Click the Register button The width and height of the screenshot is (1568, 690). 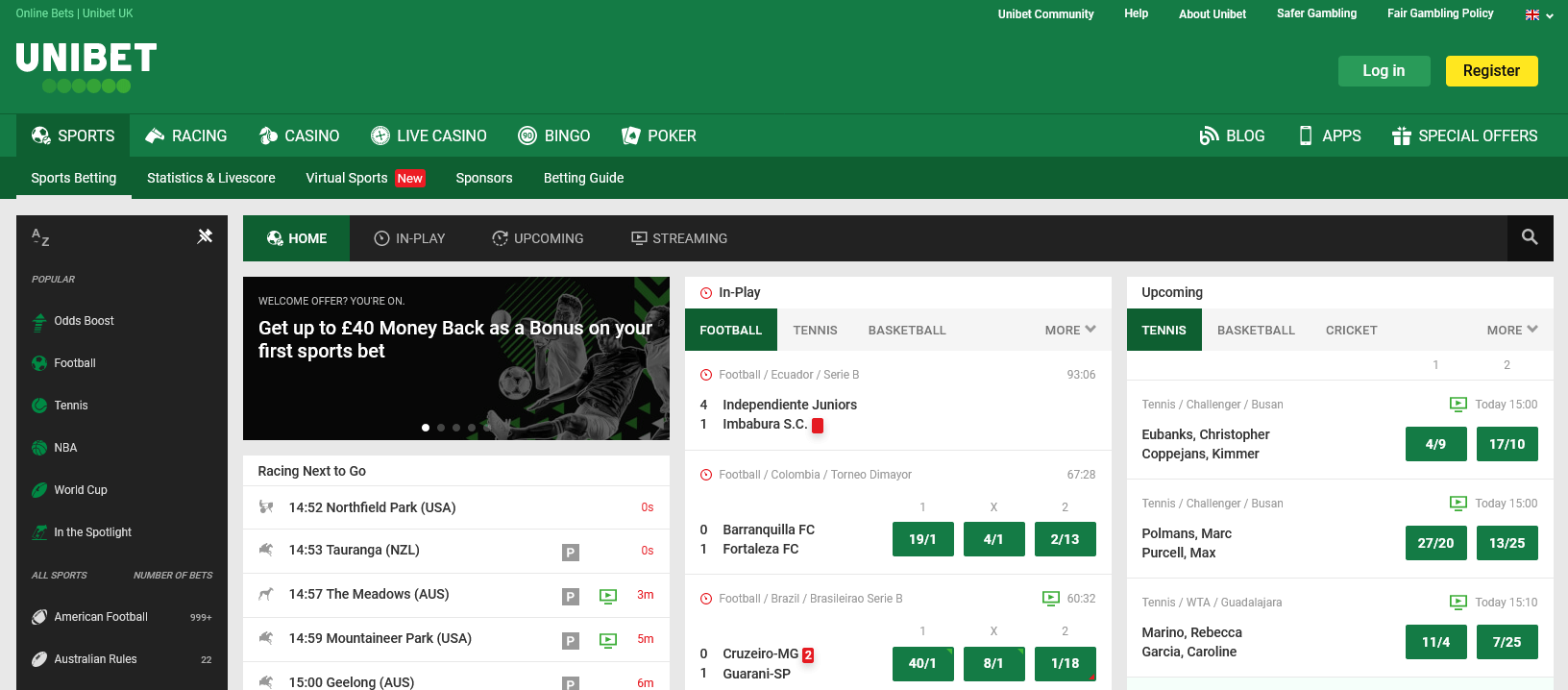tap(1492, 71)
